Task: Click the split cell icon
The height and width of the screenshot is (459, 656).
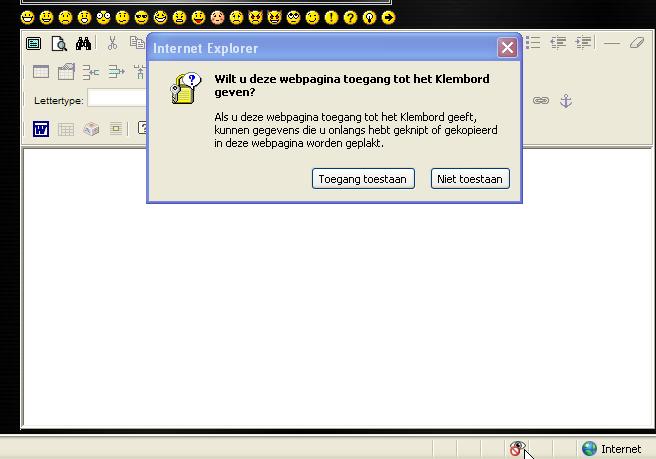Action: click(x=116, y=72)
